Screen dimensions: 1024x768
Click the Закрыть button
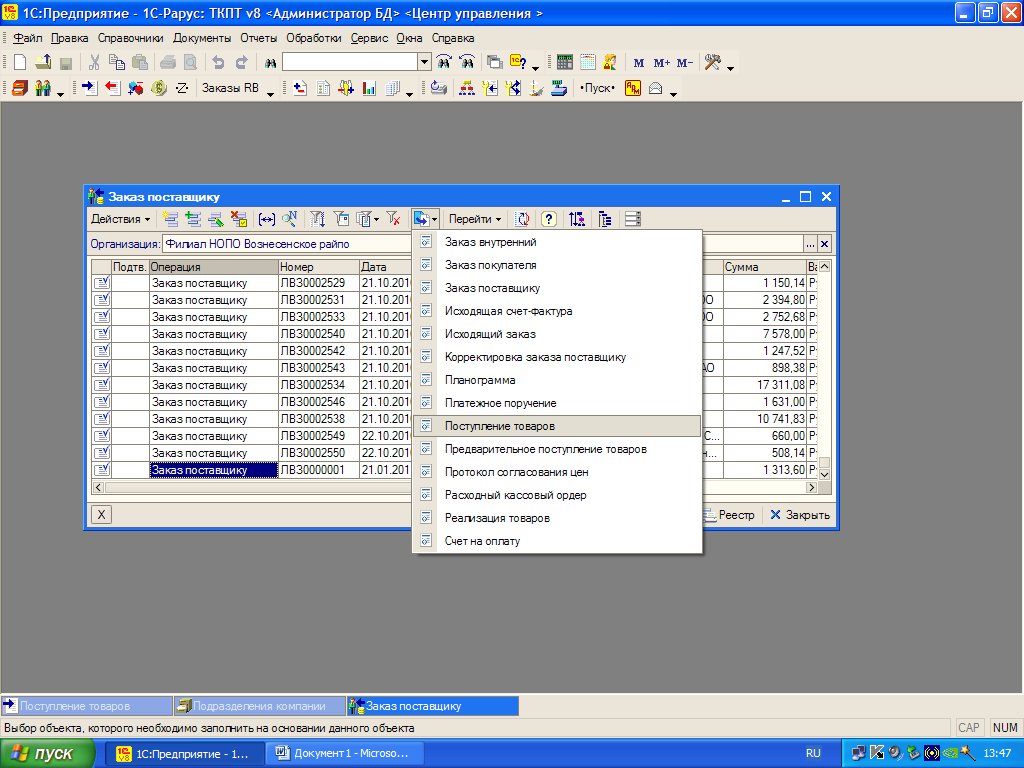[800, 515]
